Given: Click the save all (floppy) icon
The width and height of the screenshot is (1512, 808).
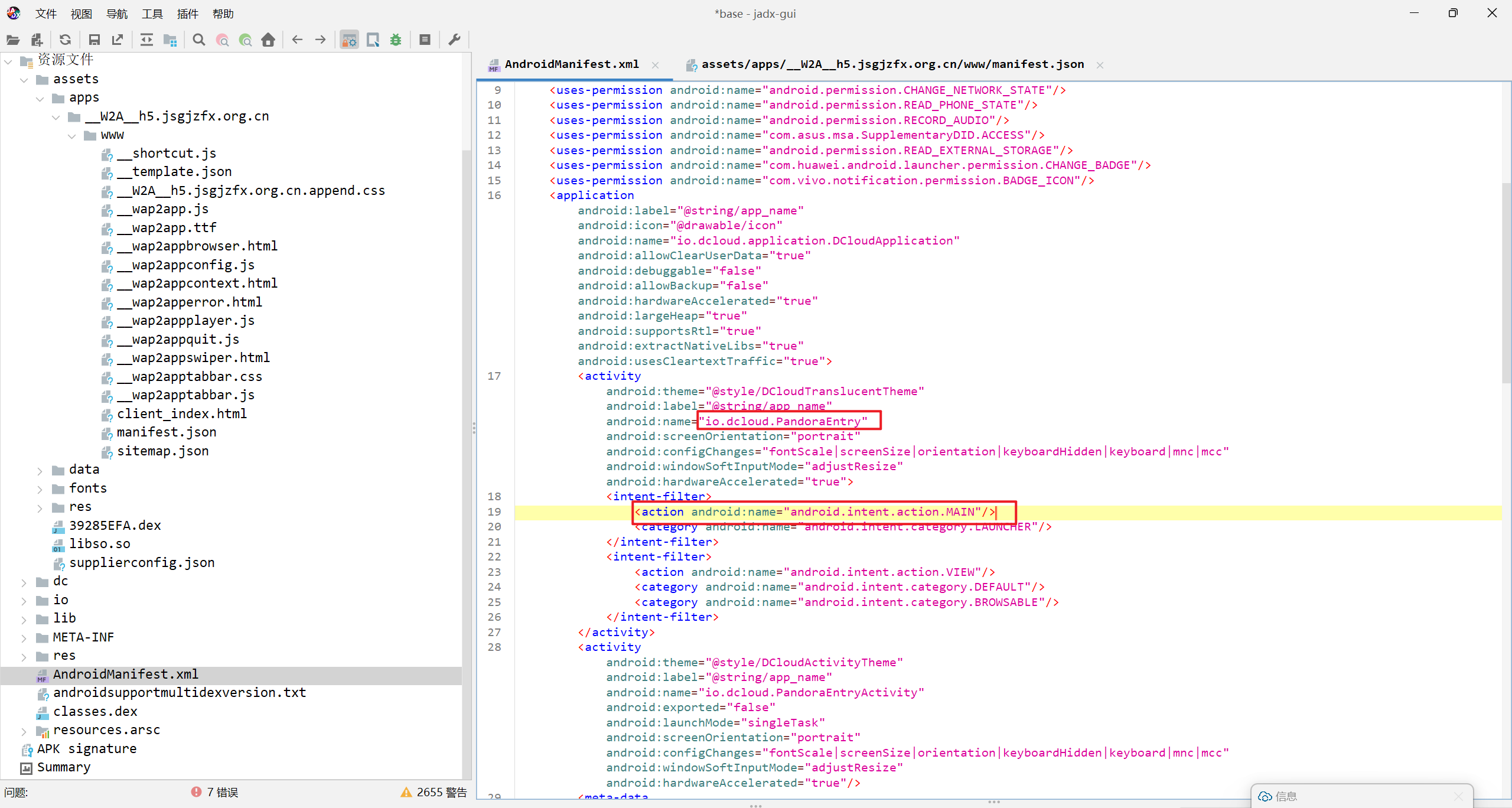Looking at the screenshot, I should tap(94, 40).
